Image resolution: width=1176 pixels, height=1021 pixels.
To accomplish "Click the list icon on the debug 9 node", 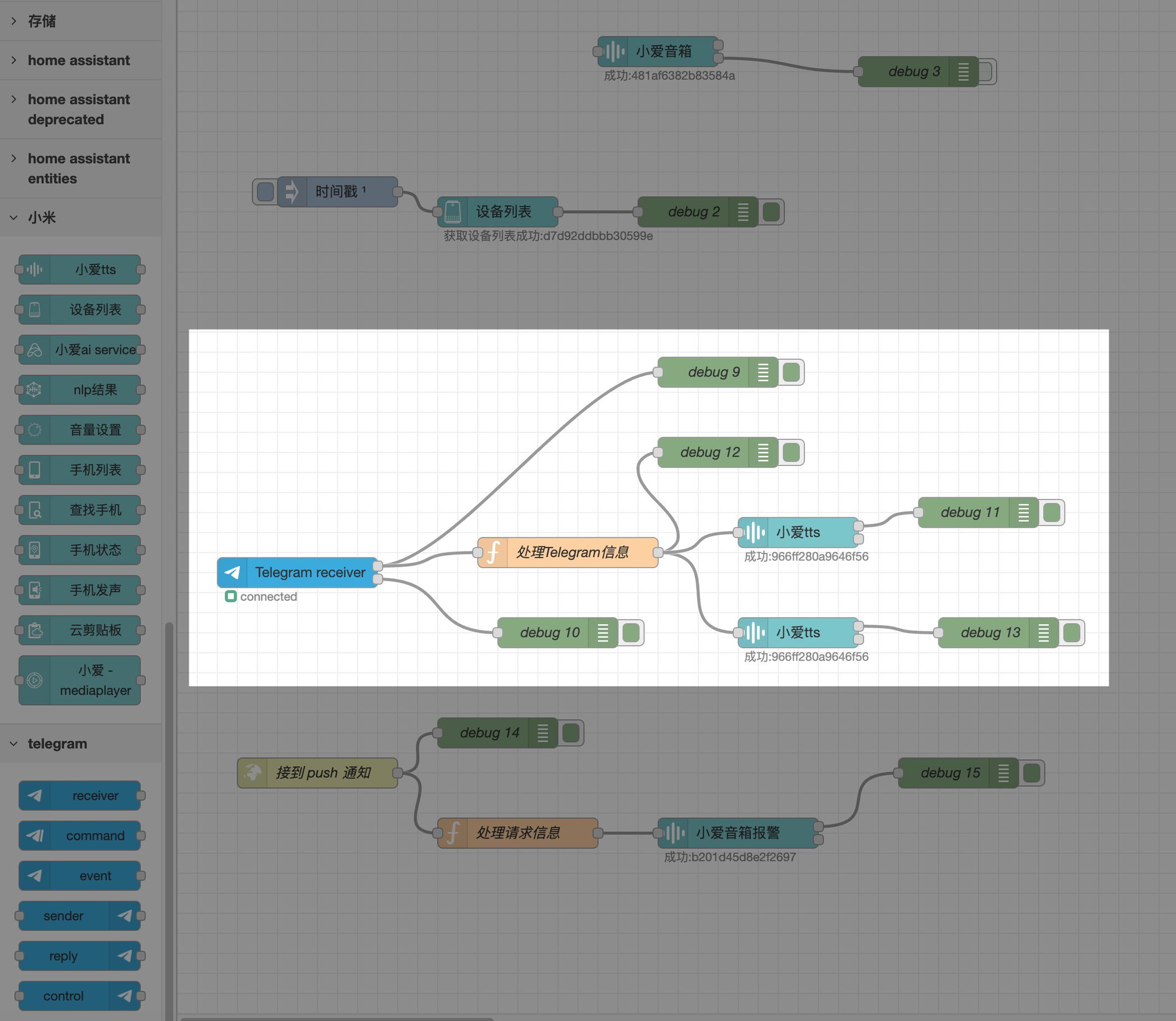I will tap(763, 372).
